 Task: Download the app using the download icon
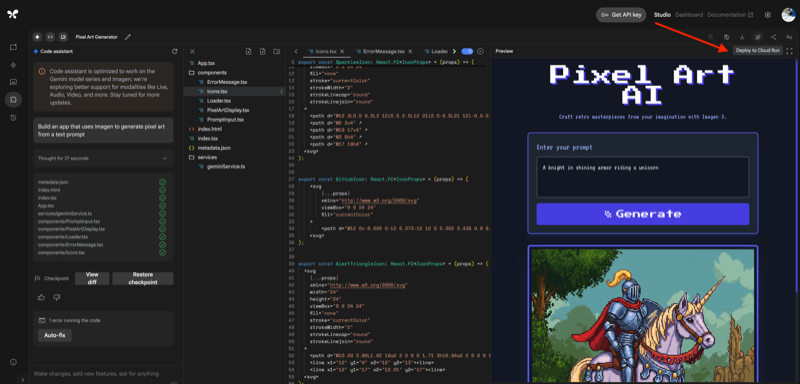tap(742, 37)
